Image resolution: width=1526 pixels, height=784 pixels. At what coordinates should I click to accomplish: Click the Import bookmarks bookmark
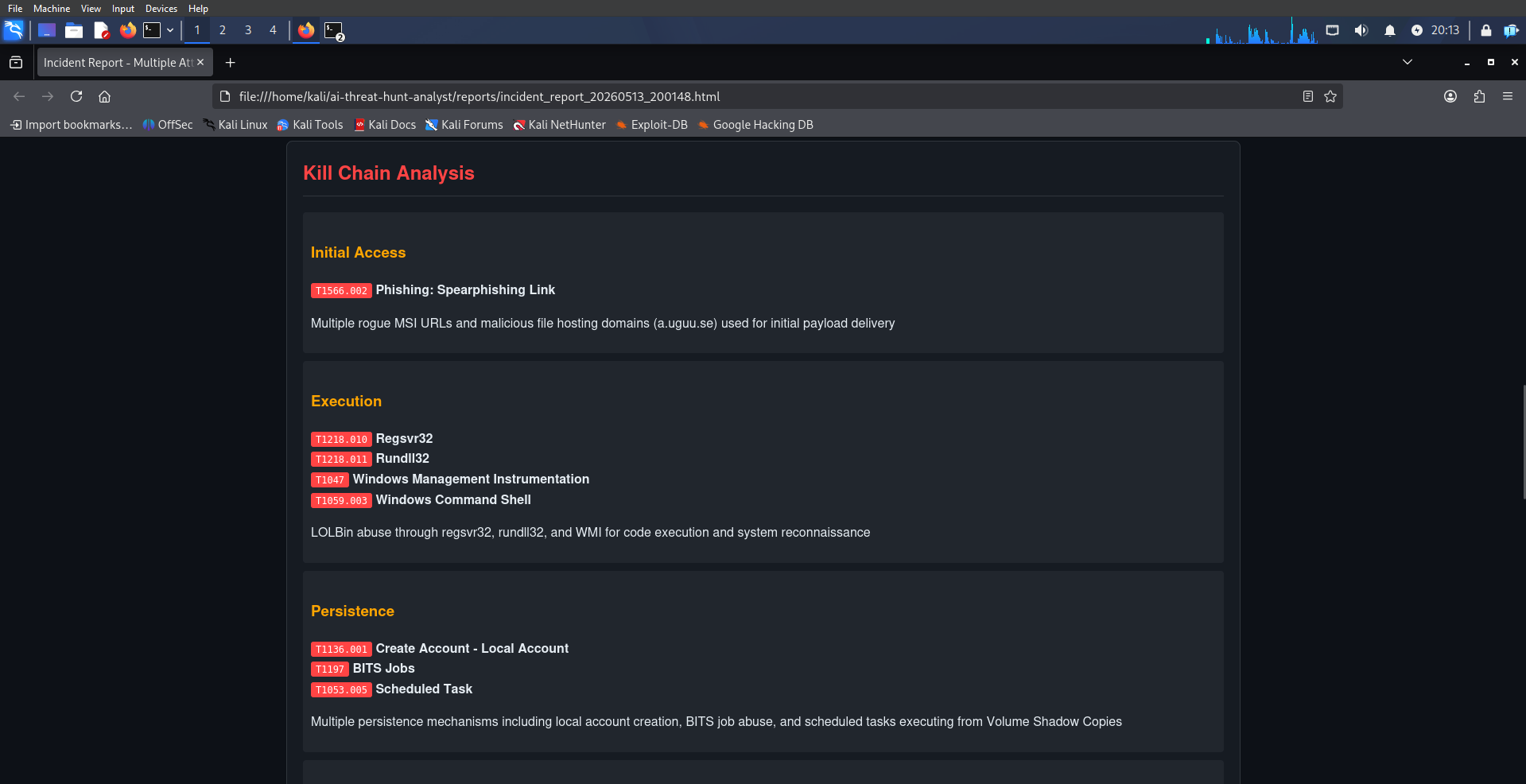71,125
